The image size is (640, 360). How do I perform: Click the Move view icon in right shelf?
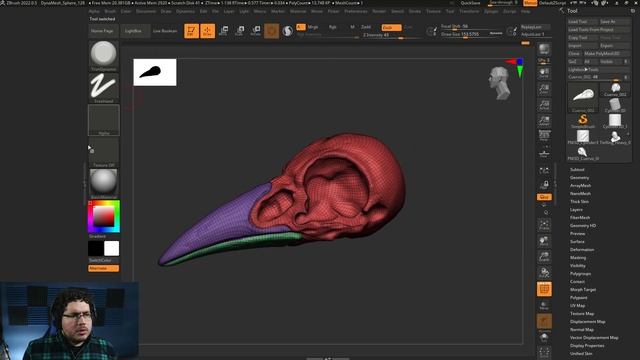544,241
